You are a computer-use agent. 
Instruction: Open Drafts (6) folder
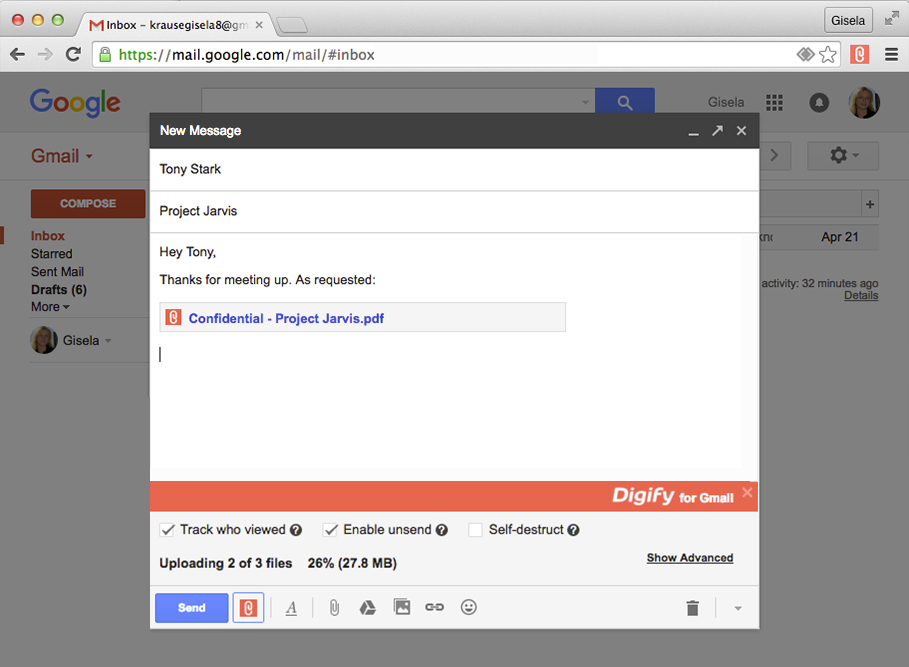tap(59, 290)
